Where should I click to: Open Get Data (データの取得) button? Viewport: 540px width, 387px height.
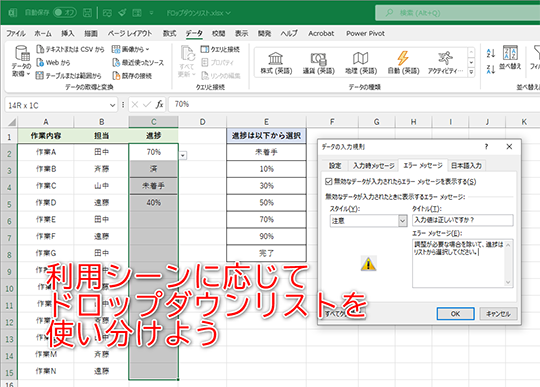pos(21,61)
